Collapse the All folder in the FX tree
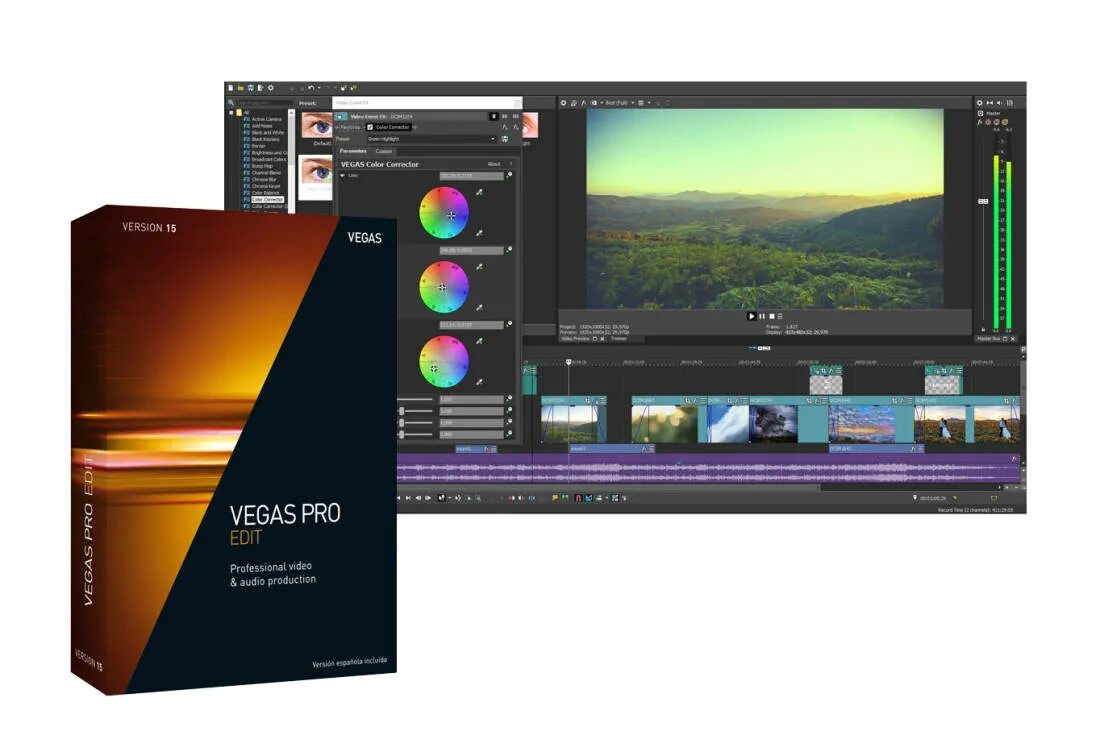The width and height of the screenshot is (1100, 756). tap(232, 112)
